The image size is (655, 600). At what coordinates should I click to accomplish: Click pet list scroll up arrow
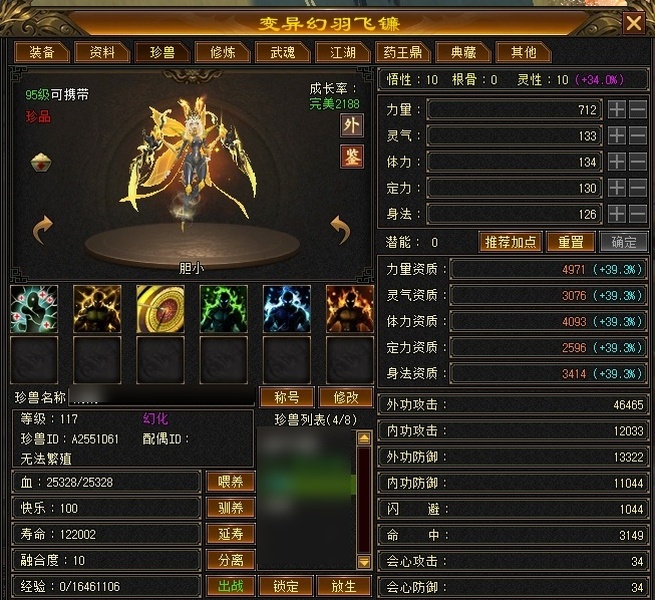(x=364, y=438)
